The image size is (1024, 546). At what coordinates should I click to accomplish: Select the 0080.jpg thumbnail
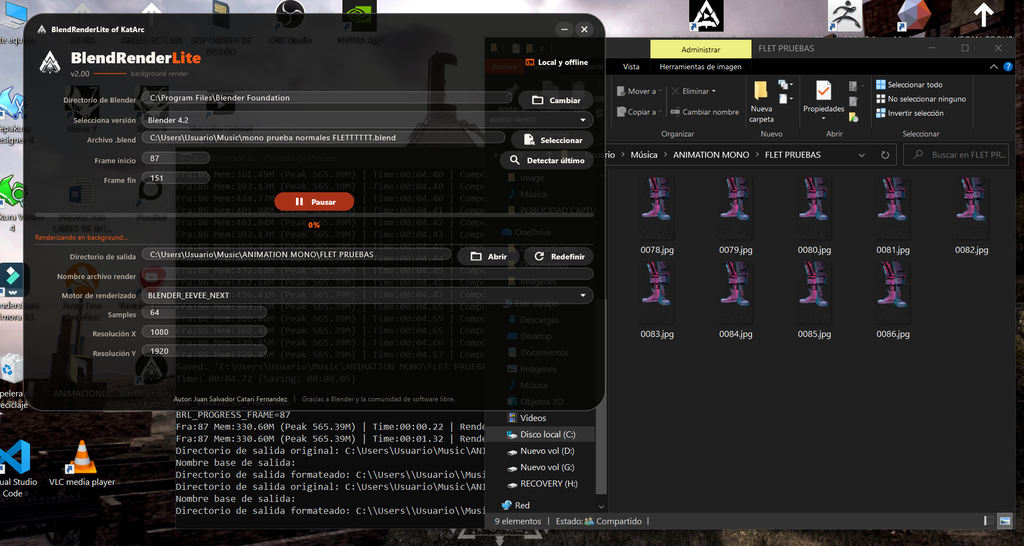[814, 209]
